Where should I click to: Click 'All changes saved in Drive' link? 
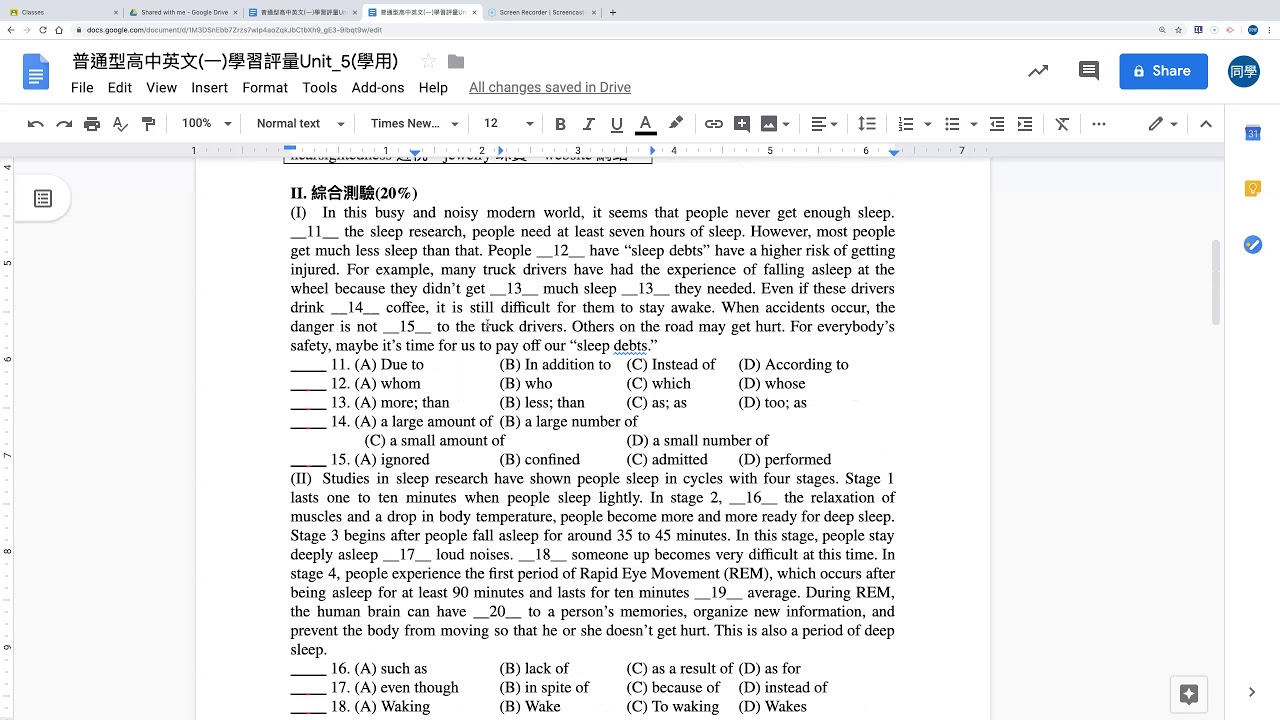tap(550, 87)
